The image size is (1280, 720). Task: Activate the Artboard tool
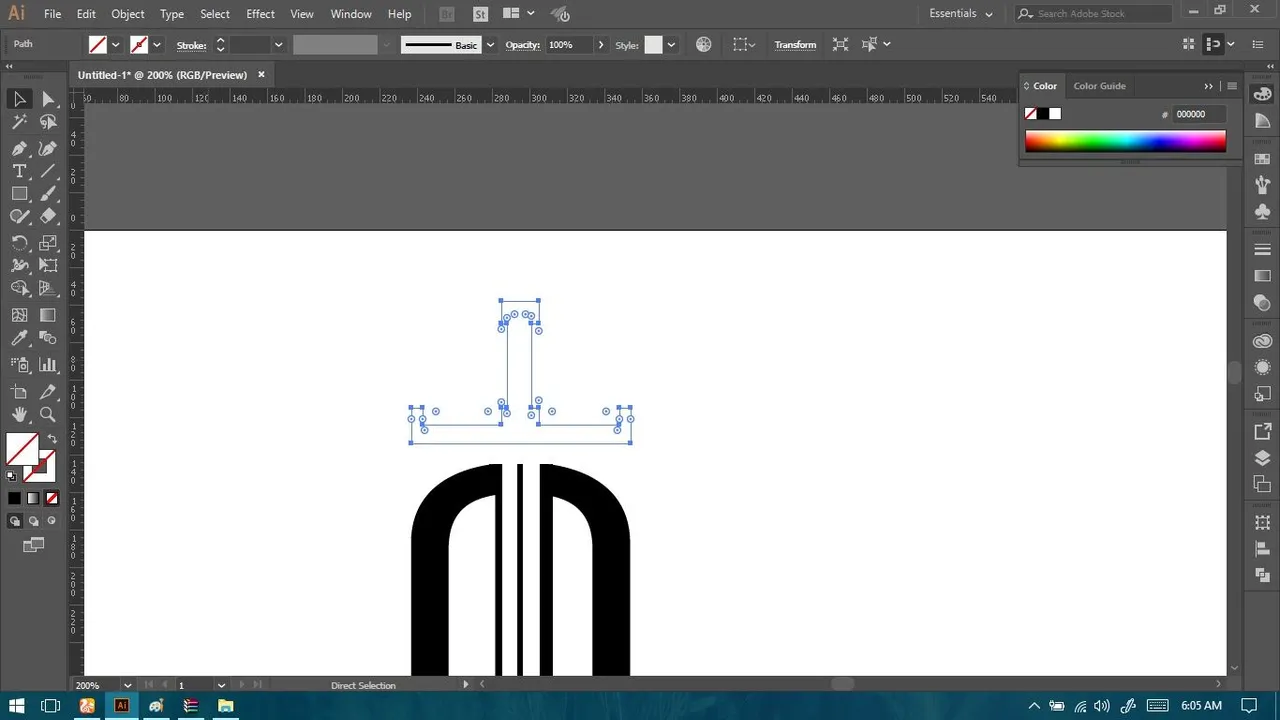(x=19, y=392)
